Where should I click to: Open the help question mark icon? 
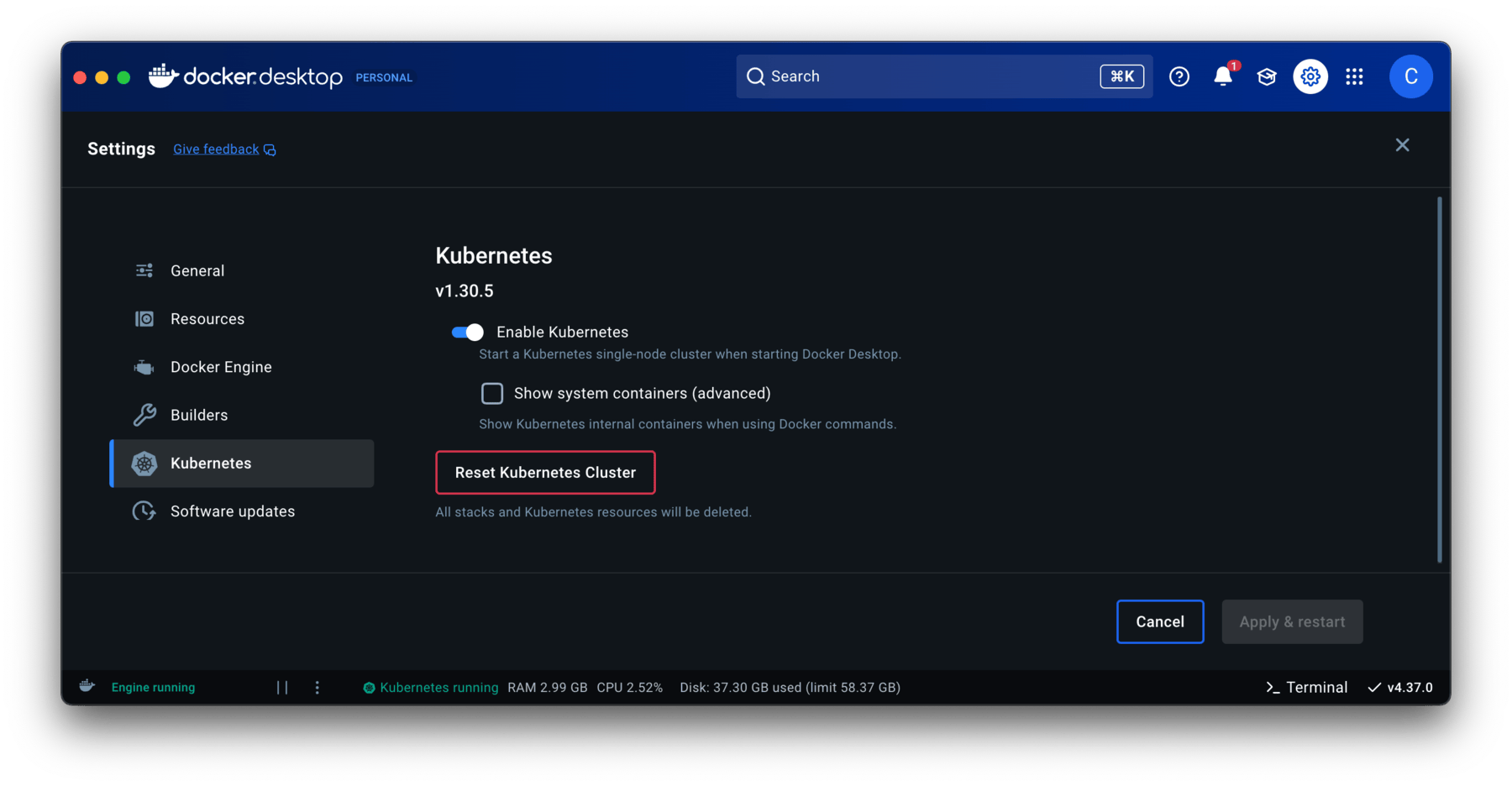[x=1179, y=76]
